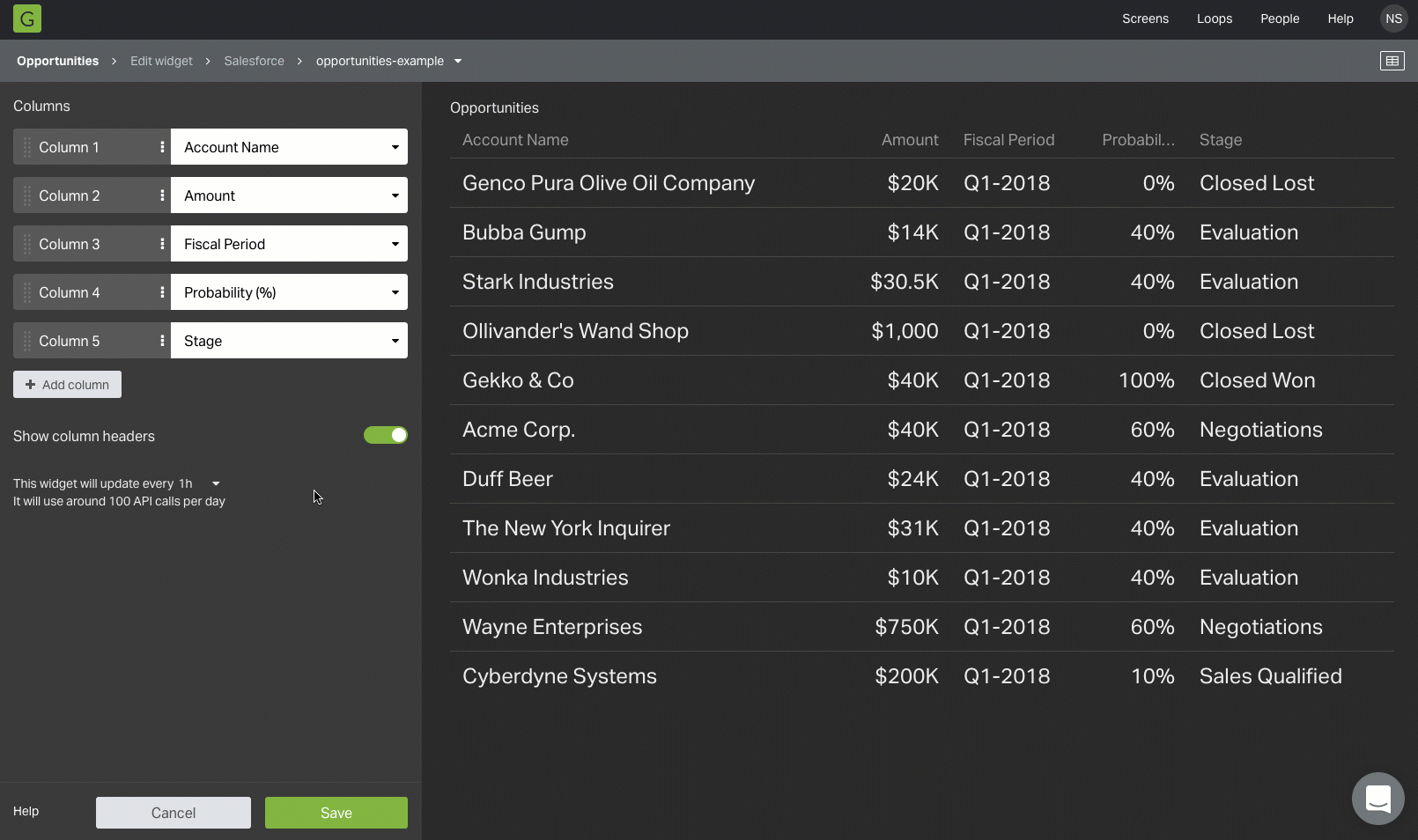Grab the drag handle for Column 1
Viewport: 1418px width, 840px height.
tap(27, 147)
